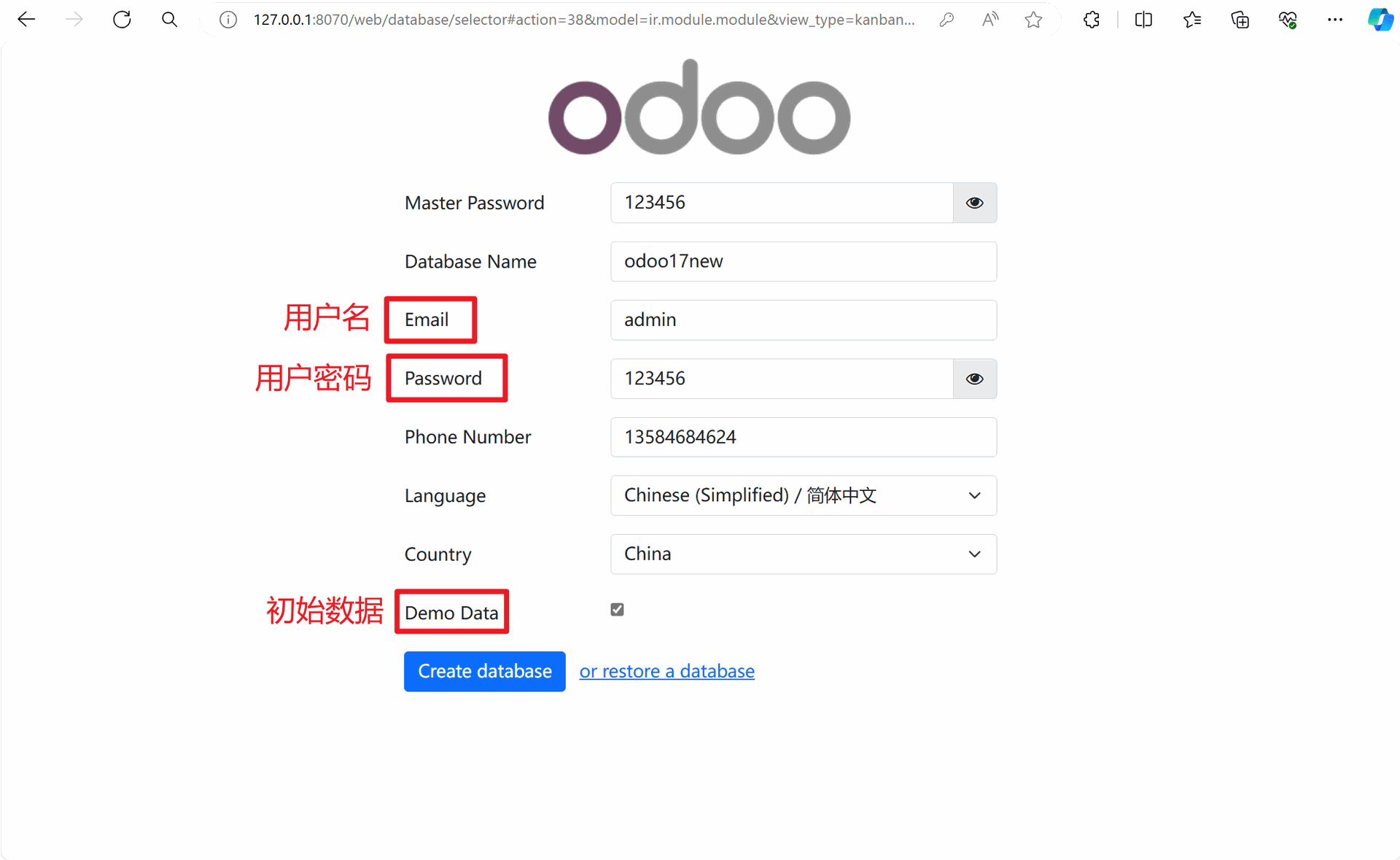Click the Master Password label
This screenshot has height=860, width=1400.
pyautogui.click(x=475, y=203)
